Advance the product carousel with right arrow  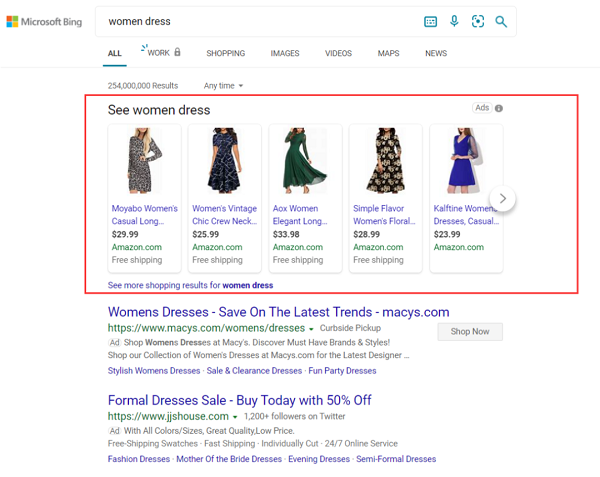(x=503, y=199)
